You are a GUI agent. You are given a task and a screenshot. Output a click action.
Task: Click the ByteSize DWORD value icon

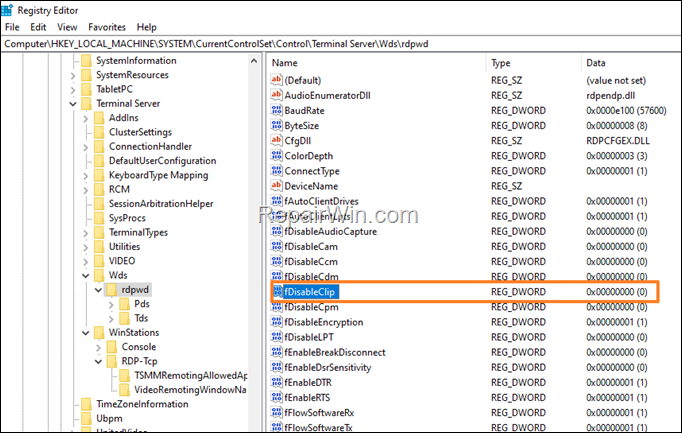[x=276, y=125]
